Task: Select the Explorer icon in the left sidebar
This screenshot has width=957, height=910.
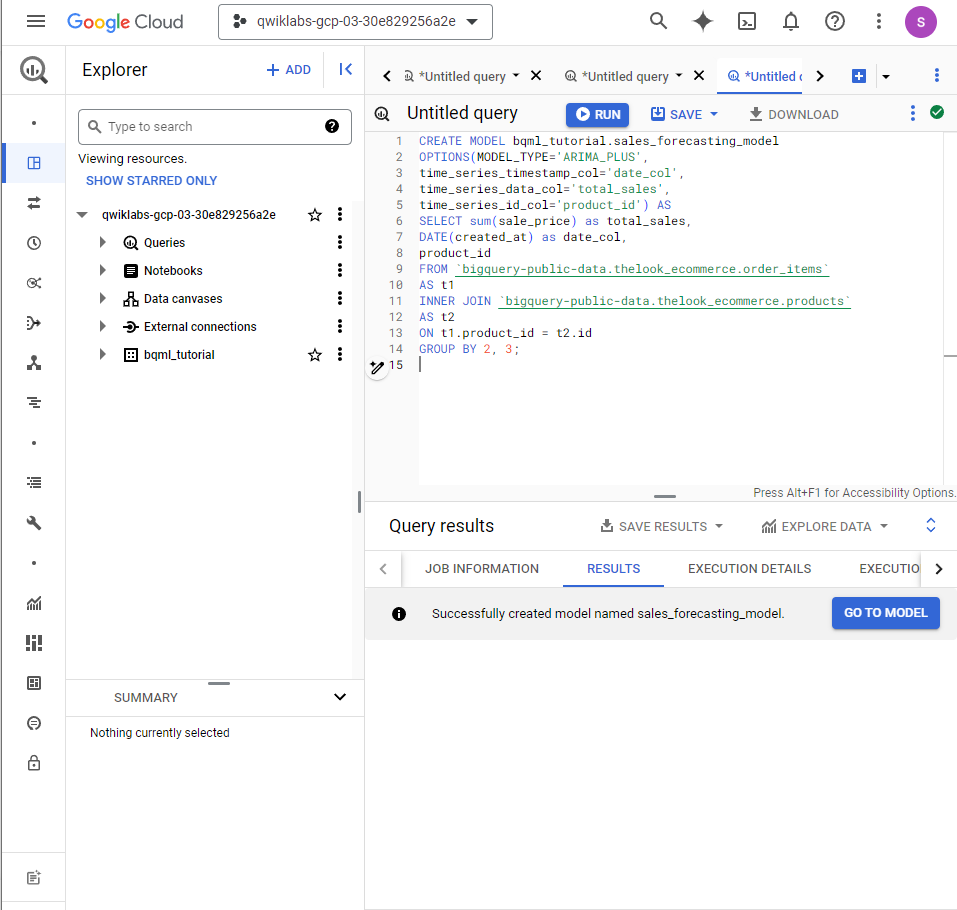Action: (34, 163)
